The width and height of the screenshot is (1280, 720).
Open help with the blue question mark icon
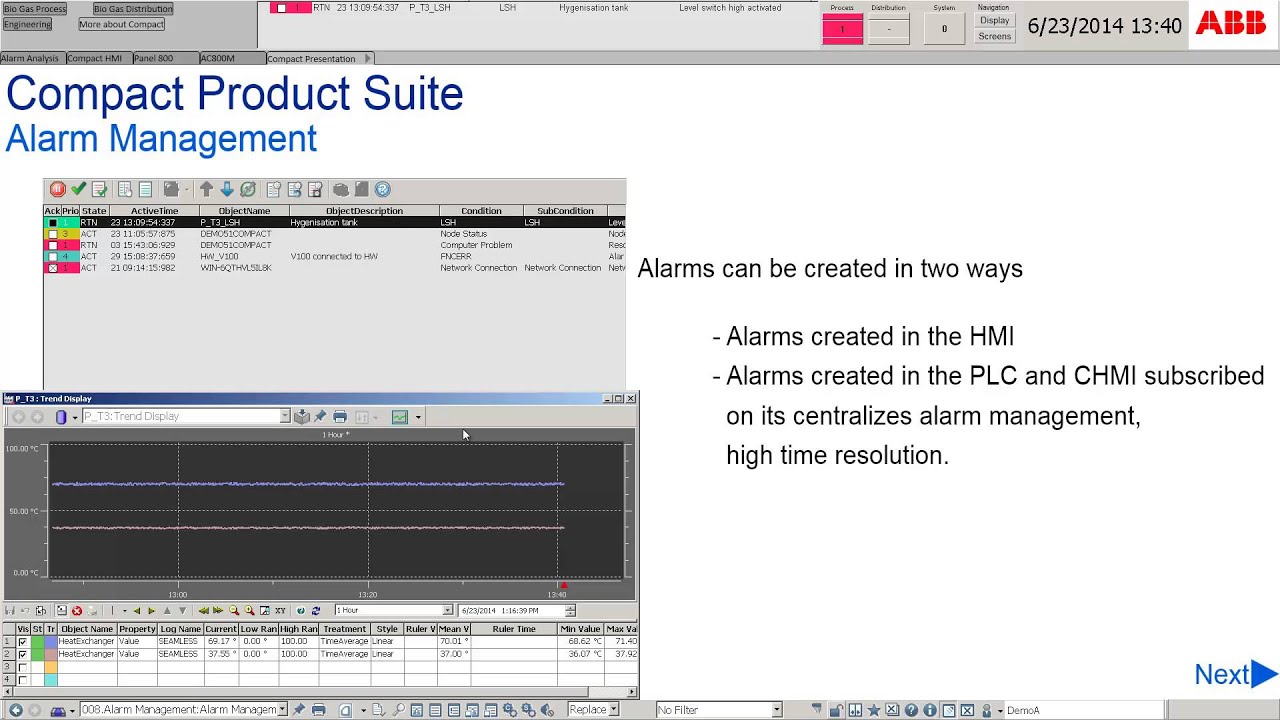[382, 189]
